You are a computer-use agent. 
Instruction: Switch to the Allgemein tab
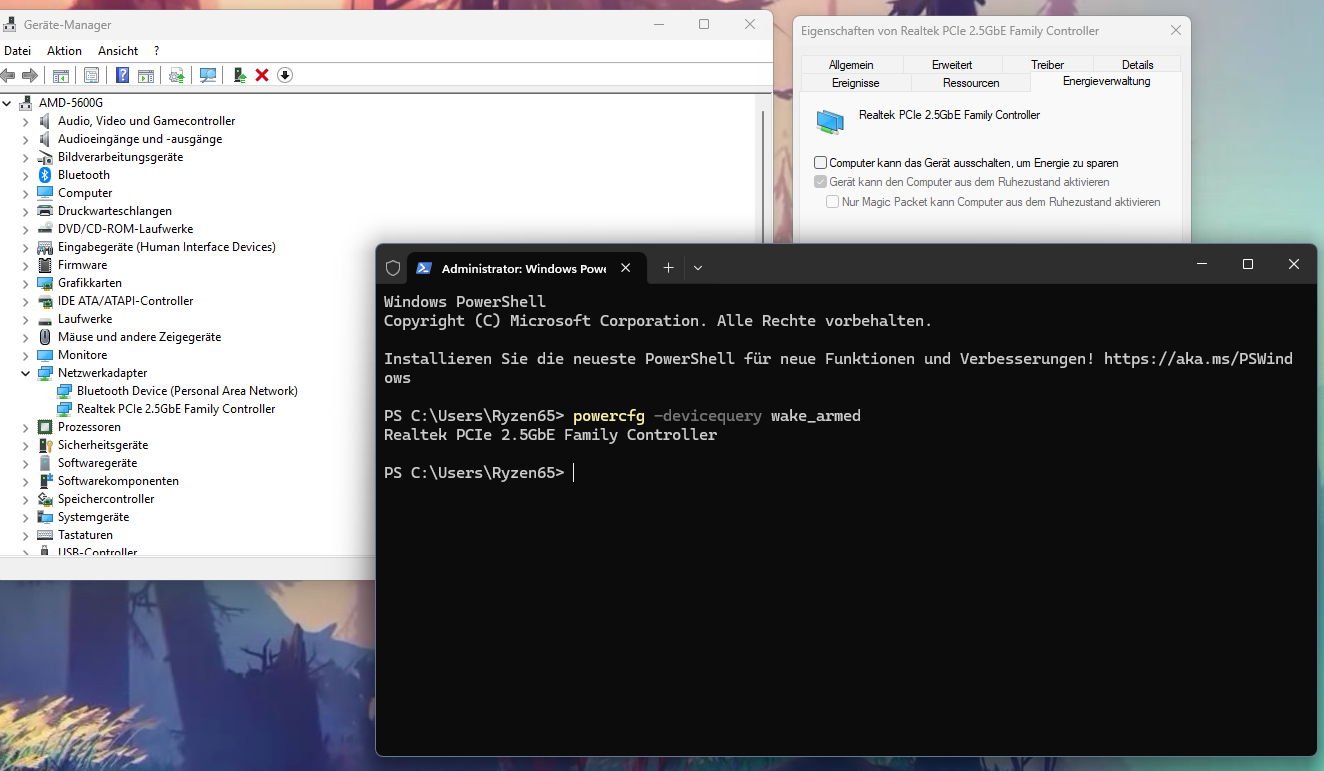[x=851, y=65]
